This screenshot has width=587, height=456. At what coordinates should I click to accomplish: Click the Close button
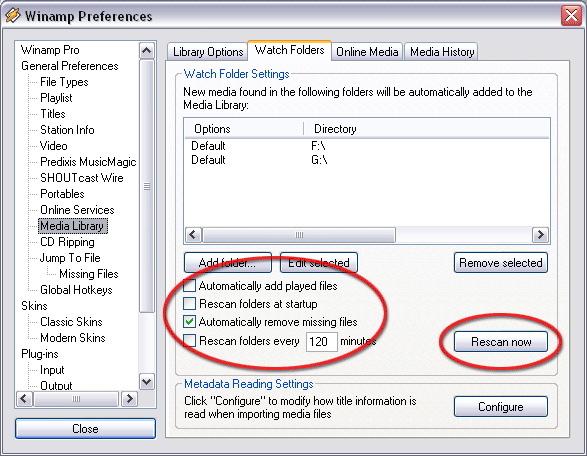point(85,429)
